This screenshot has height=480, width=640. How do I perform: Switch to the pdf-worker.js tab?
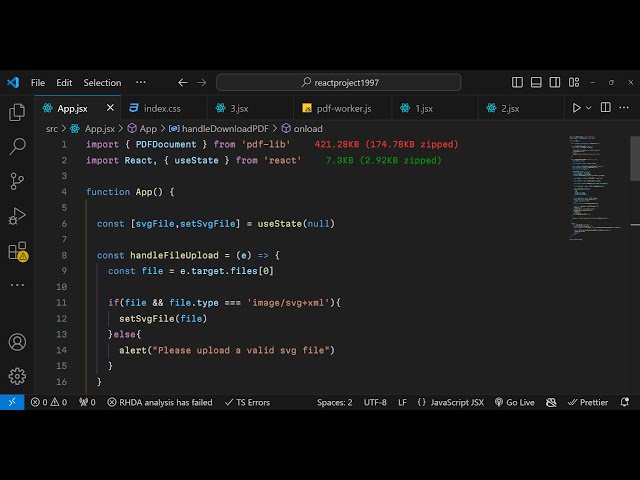(x=335, y=108)
